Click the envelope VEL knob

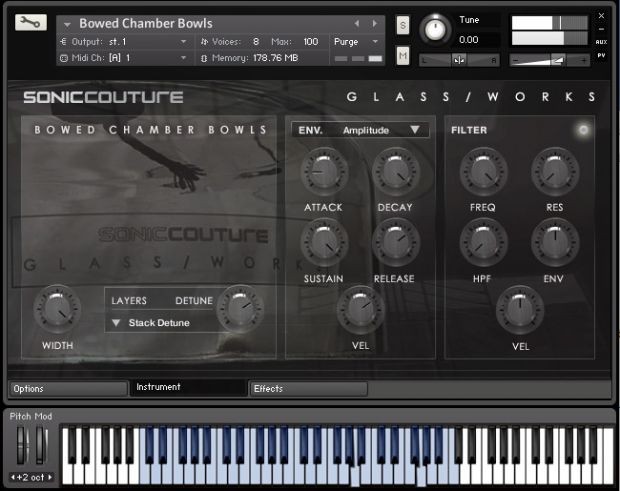360,309
